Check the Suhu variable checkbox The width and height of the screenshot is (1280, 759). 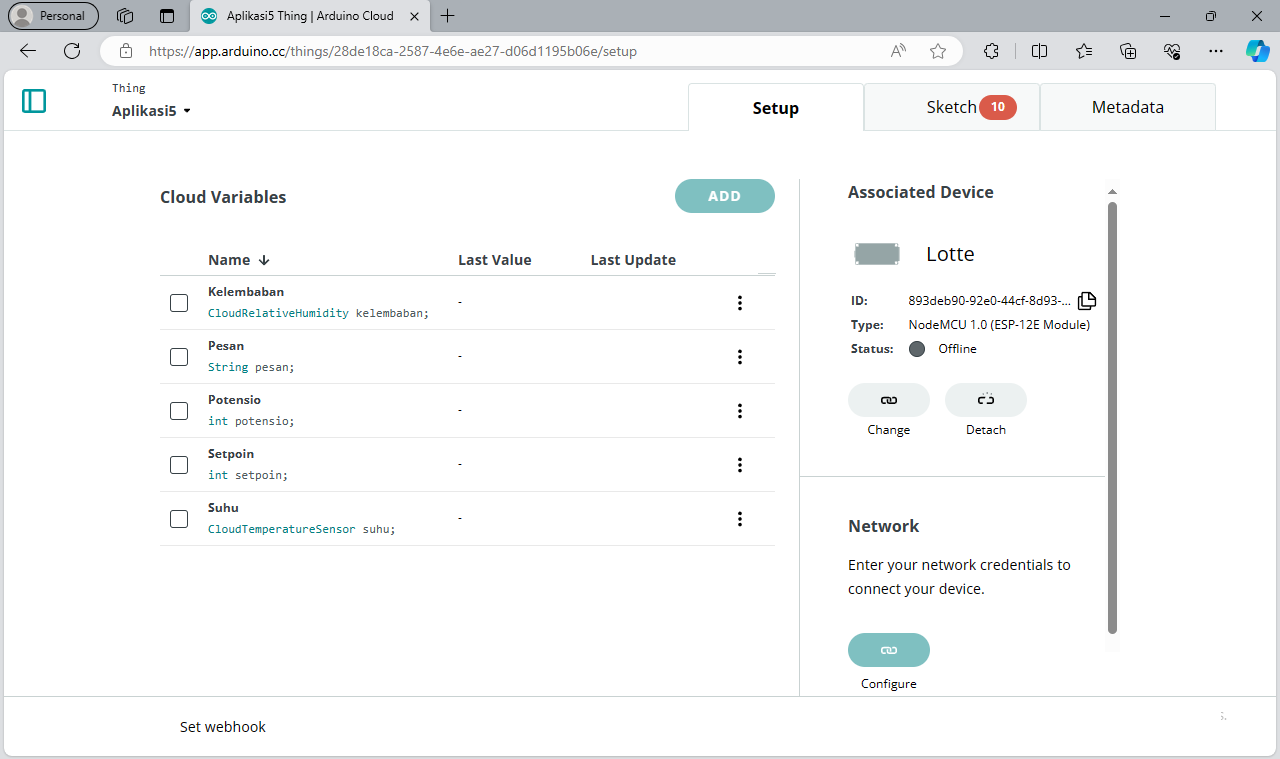coord(179,519)
